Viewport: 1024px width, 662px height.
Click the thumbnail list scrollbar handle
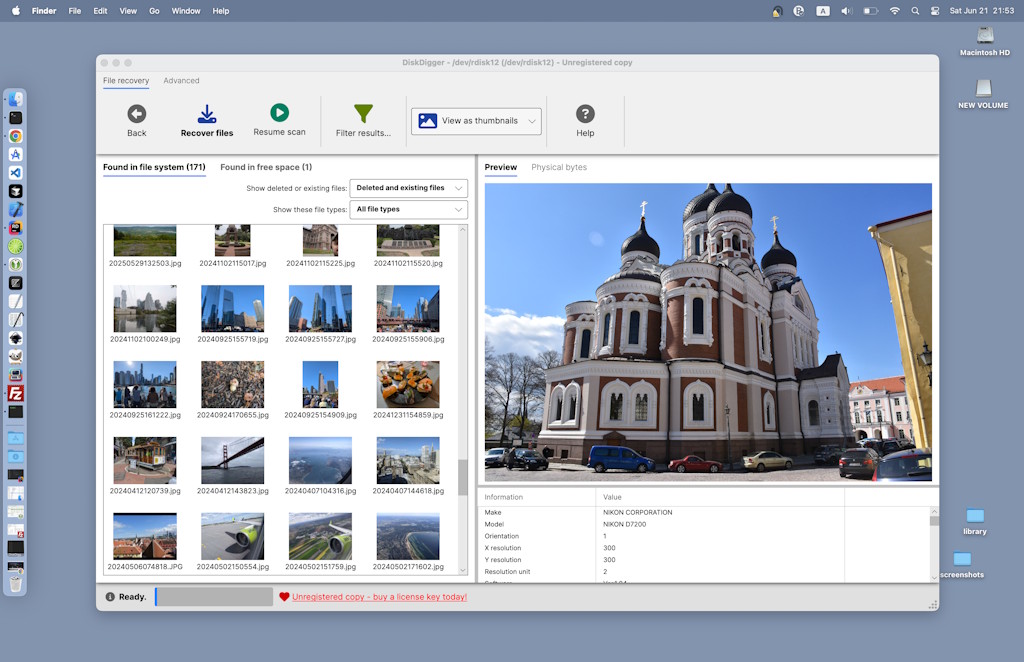(x=462, y=477)
